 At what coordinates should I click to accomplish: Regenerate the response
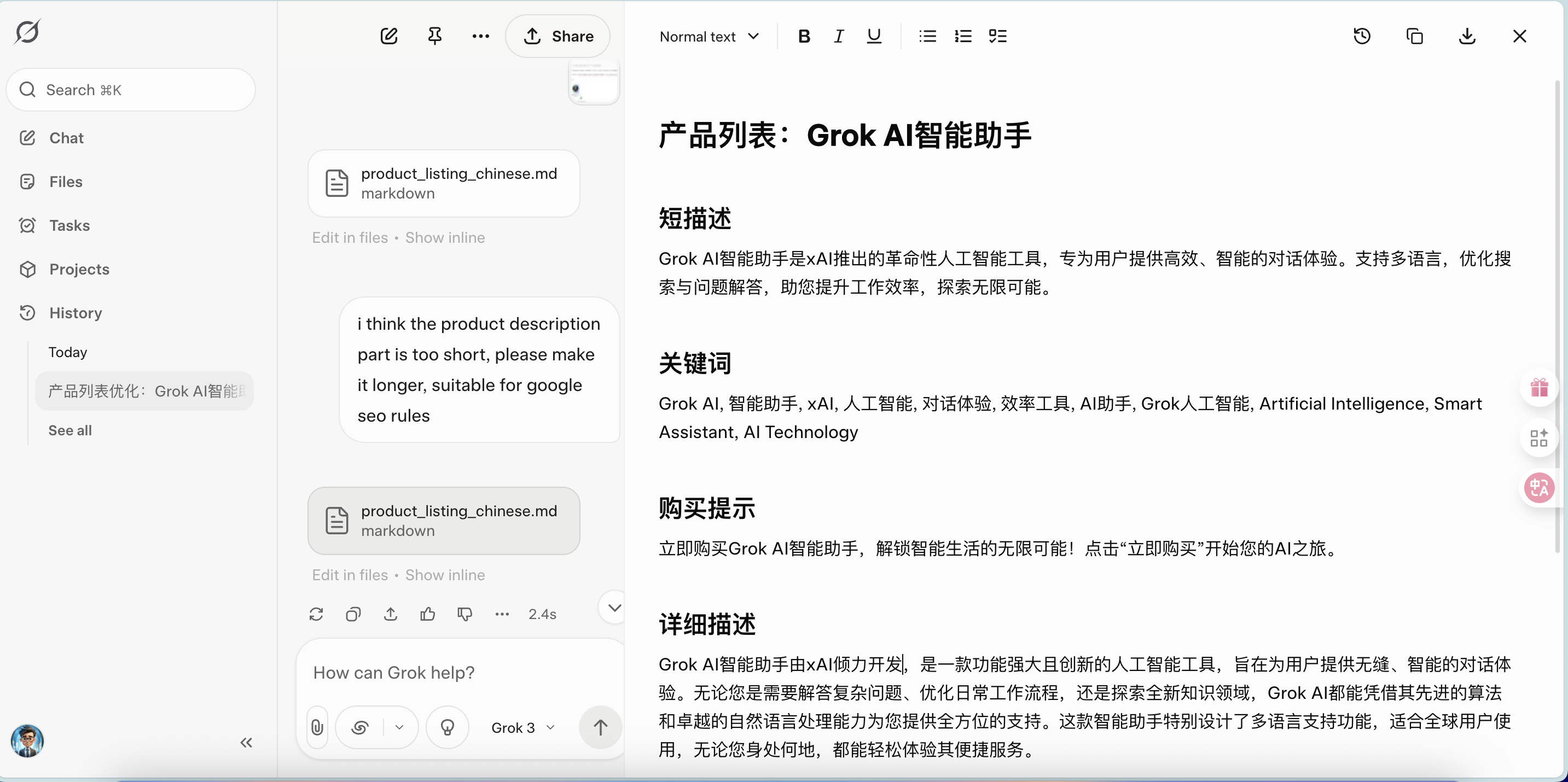coord(316,615)
